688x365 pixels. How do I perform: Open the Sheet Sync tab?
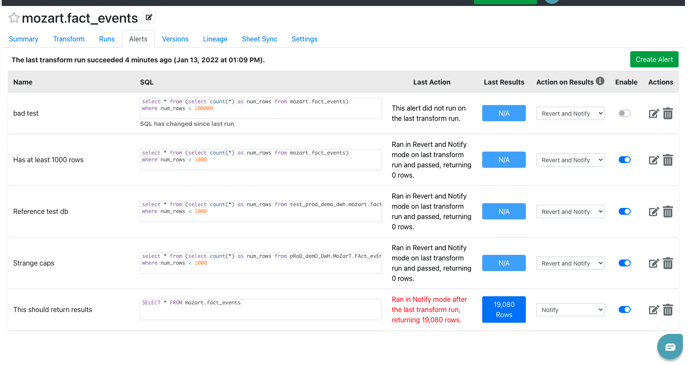259,39
